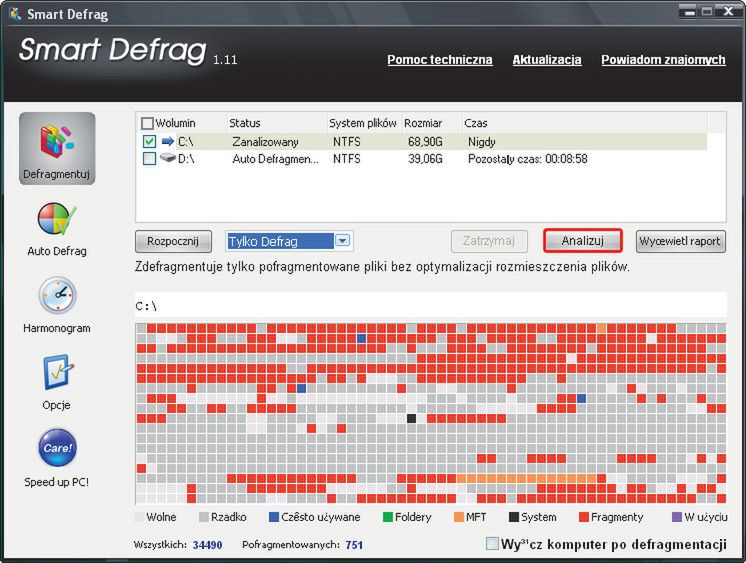Open the Auto Defrag pie icon

pos(57,219)
